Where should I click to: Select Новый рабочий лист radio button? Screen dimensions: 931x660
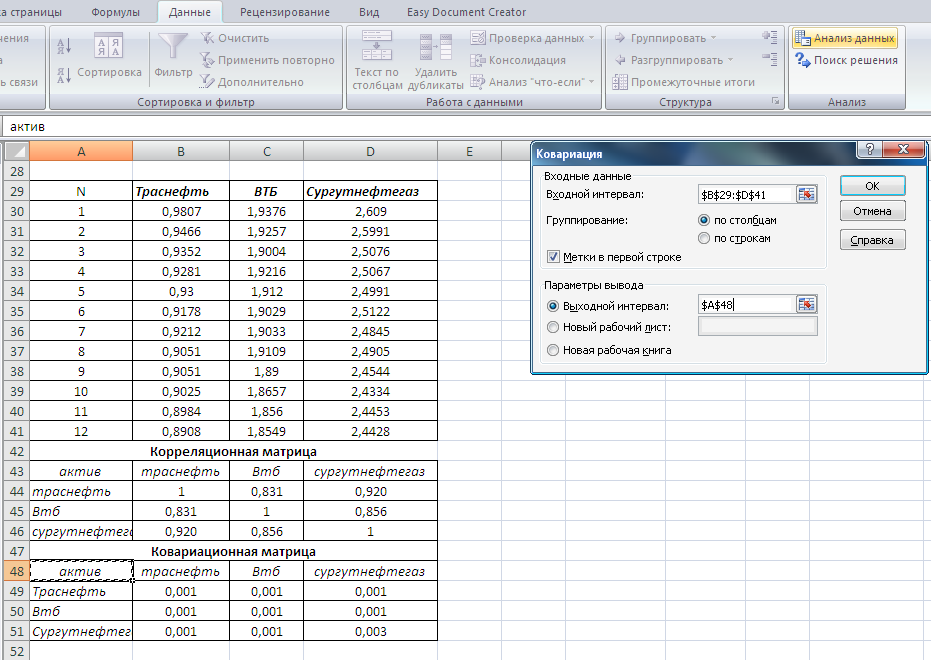point(553,327)
